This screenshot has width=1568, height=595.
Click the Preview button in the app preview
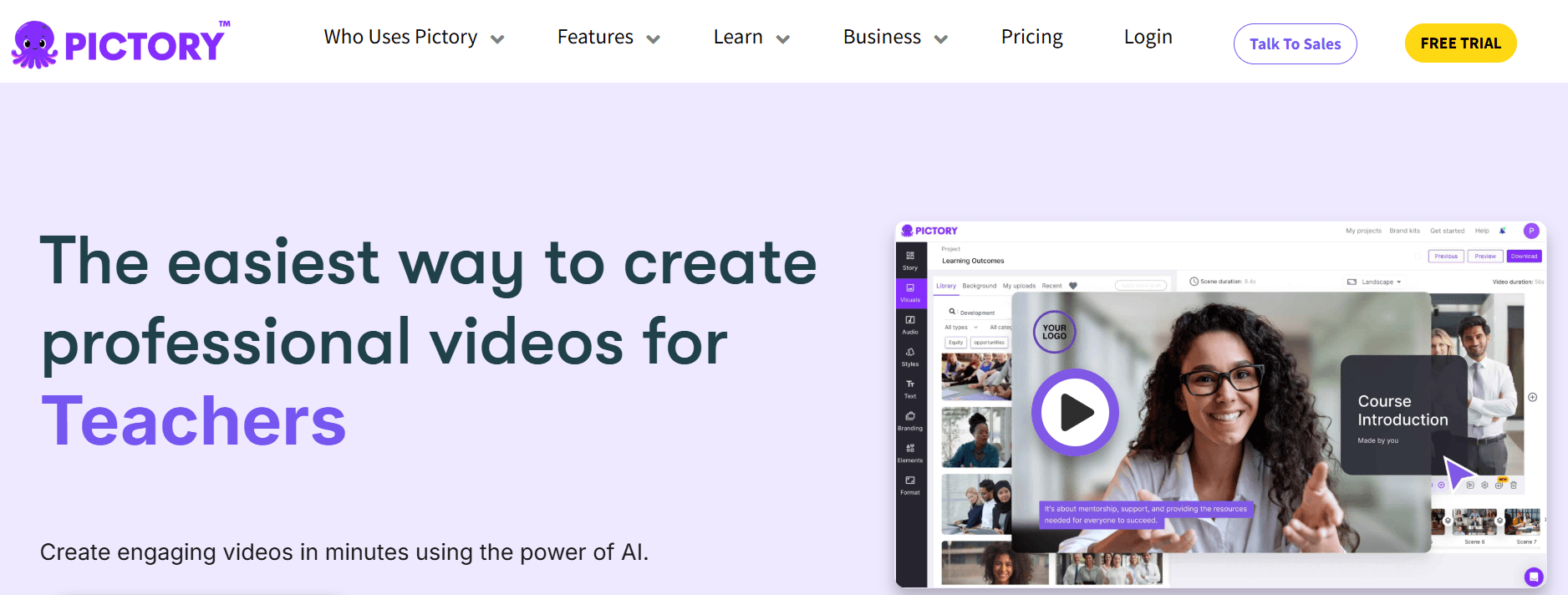[1485, 257]
